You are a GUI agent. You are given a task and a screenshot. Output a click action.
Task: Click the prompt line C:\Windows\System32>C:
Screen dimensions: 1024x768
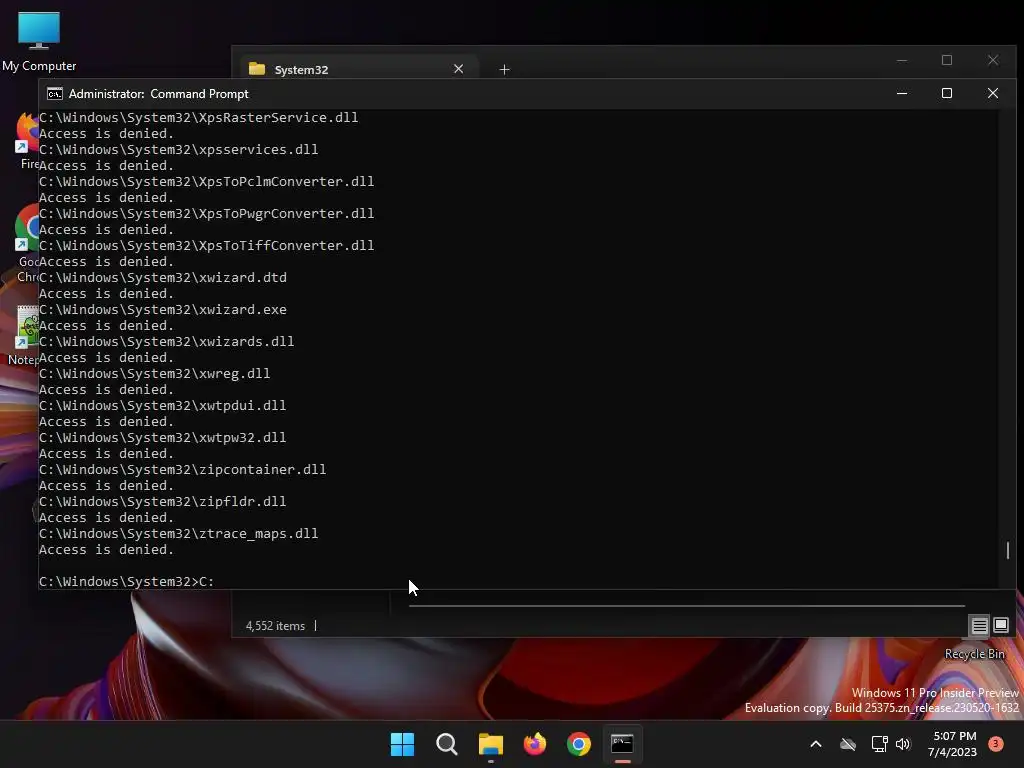126,581
